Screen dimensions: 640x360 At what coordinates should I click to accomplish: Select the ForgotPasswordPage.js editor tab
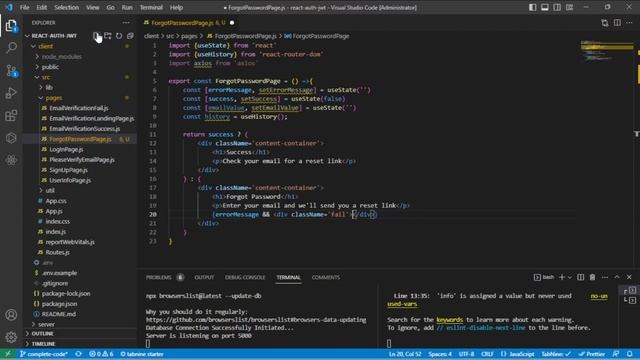pos(189,23)
